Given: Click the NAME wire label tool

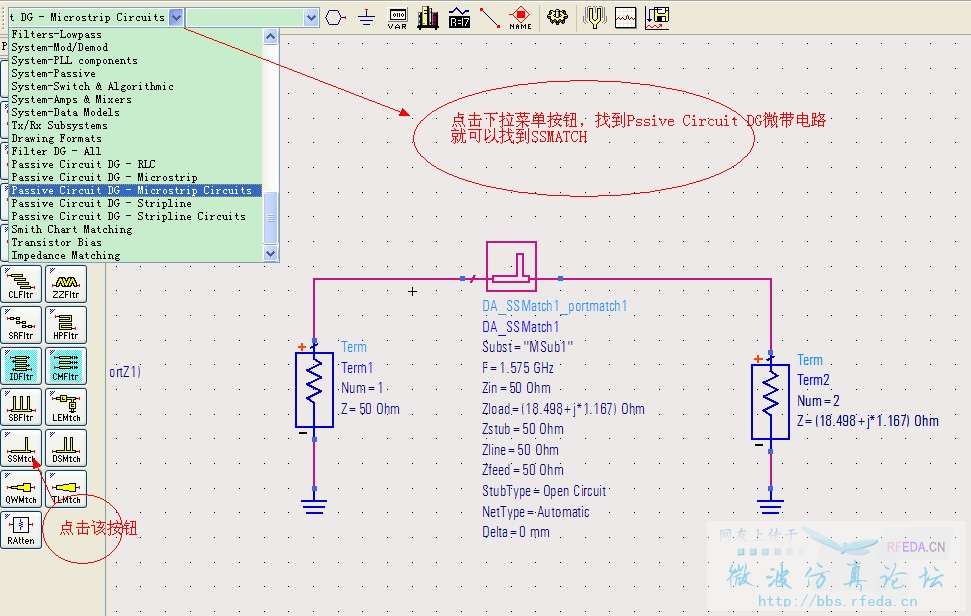Looking at the screenshot, I should tap(520, 18).
